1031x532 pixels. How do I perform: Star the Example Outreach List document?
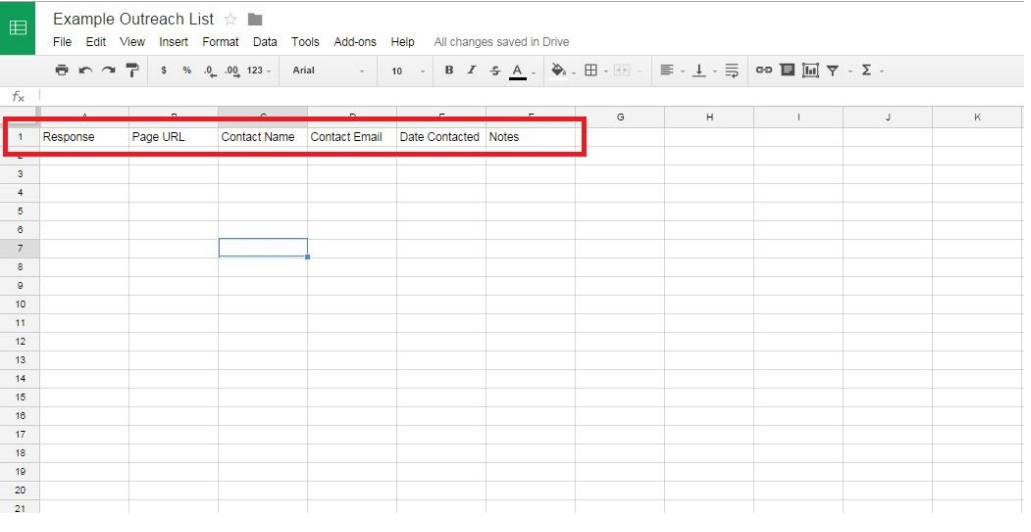[231, 19]
